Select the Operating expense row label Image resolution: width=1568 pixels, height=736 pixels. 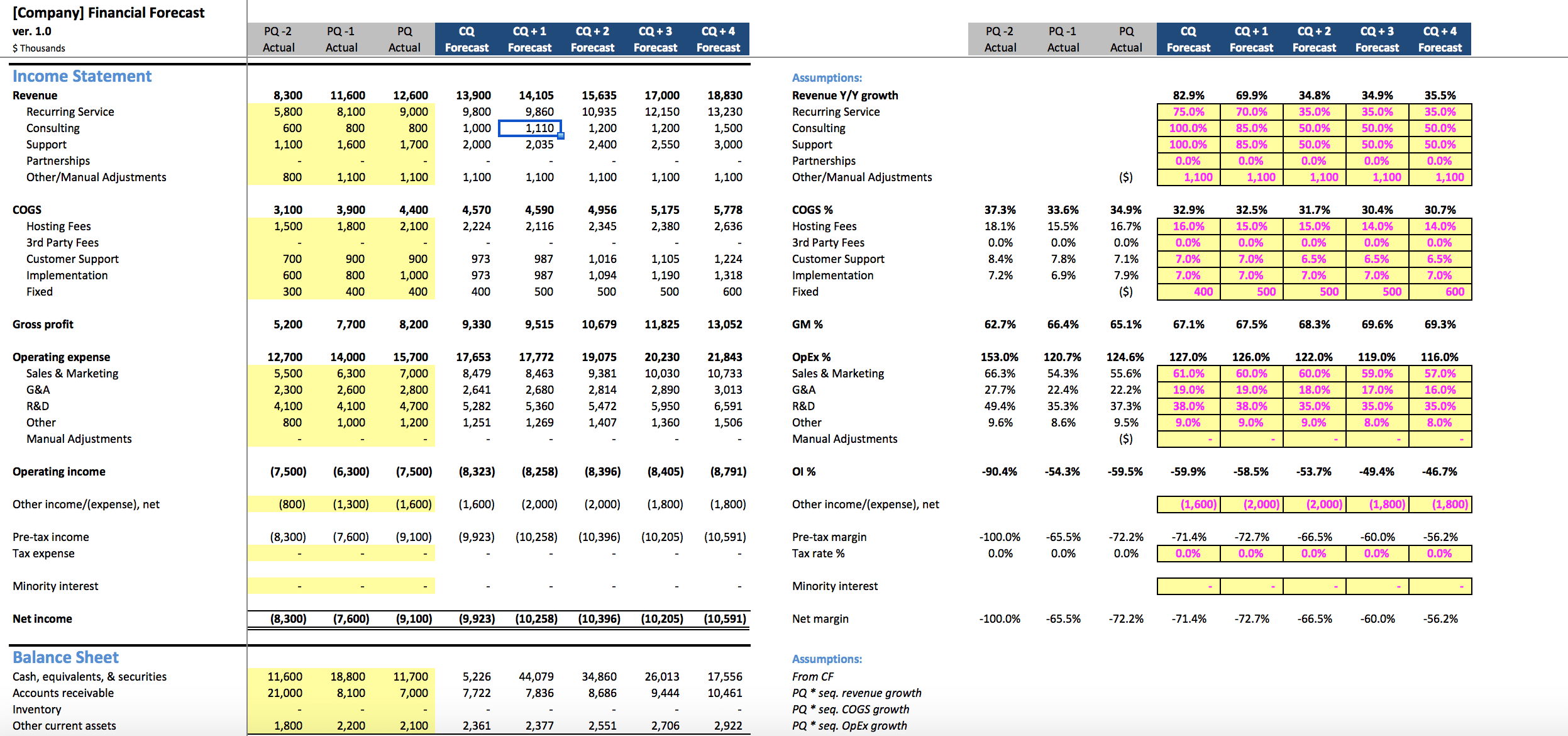61,357
